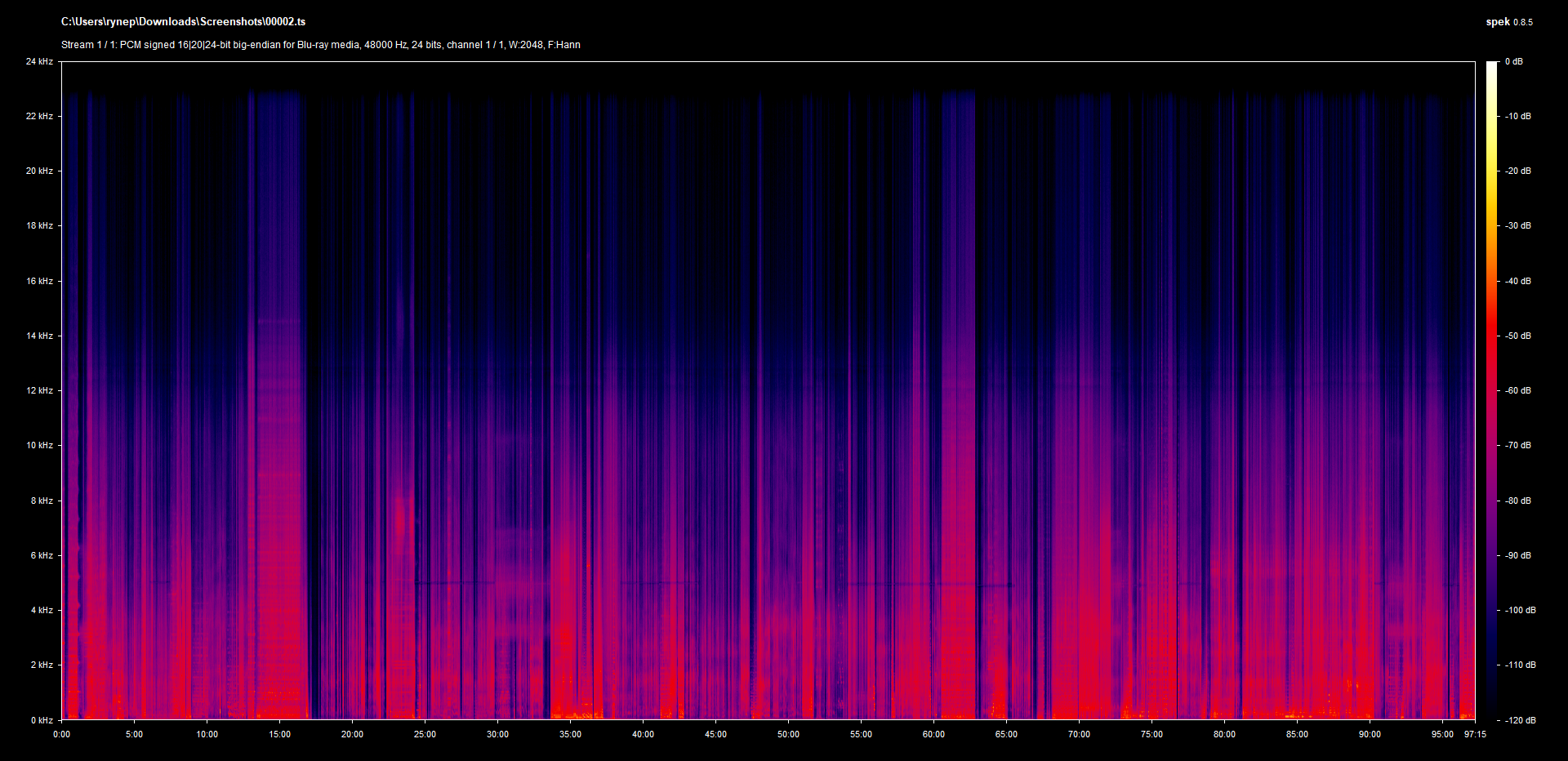
Task: Click the 0 dB scale label
Action: pyautogui.click(x=1514, y=62)
